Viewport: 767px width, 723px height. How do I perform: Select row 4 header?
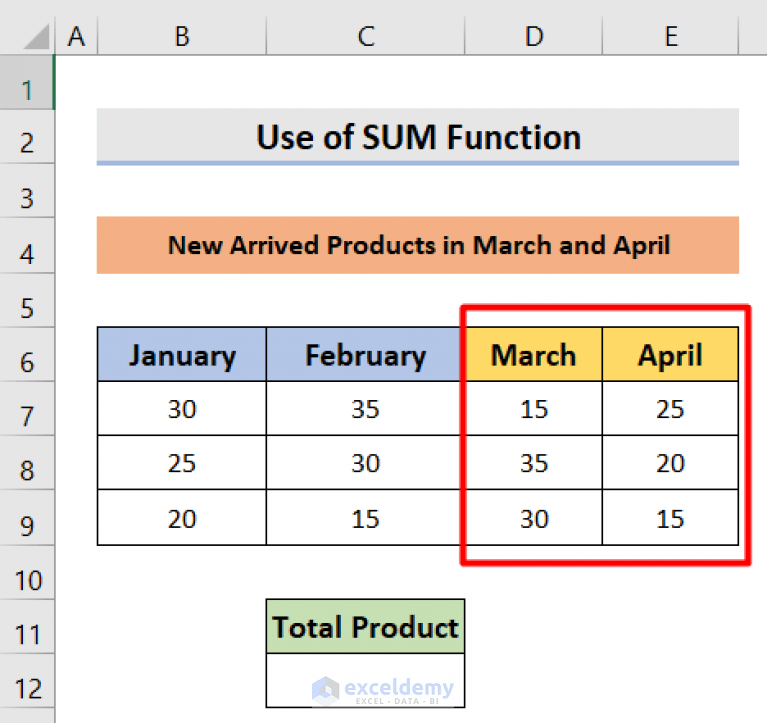[27, 245]
